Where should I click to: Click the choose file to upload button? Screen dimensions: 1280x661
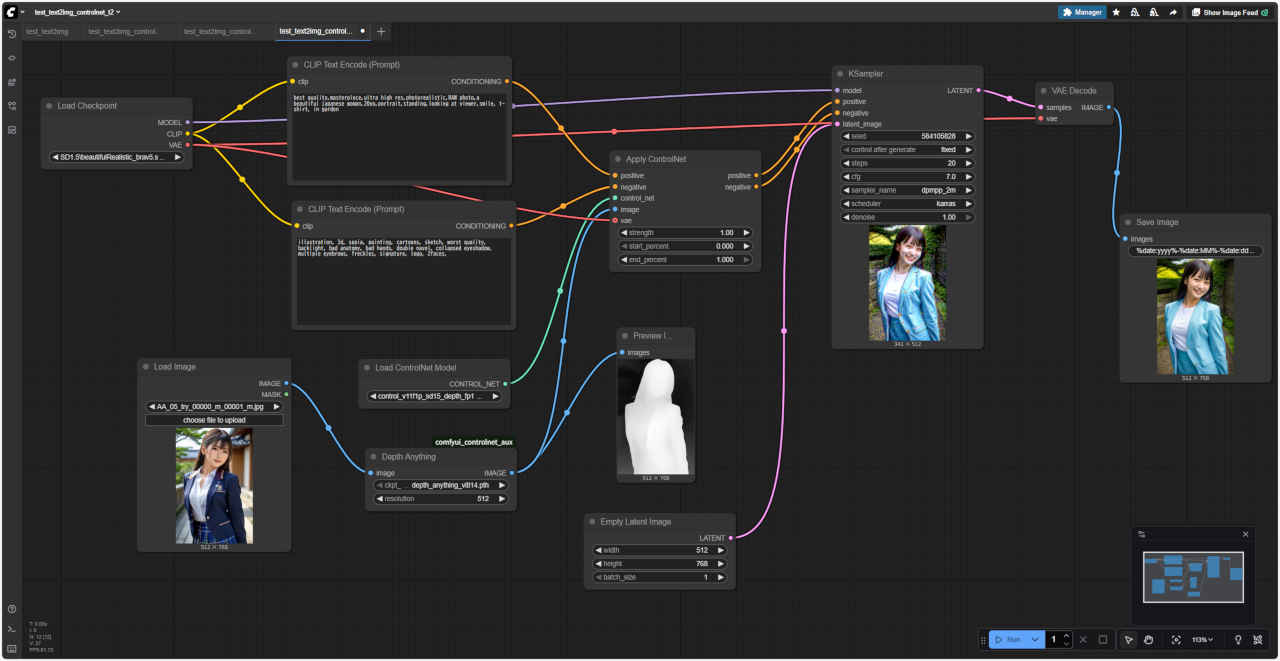click(214, 420)
